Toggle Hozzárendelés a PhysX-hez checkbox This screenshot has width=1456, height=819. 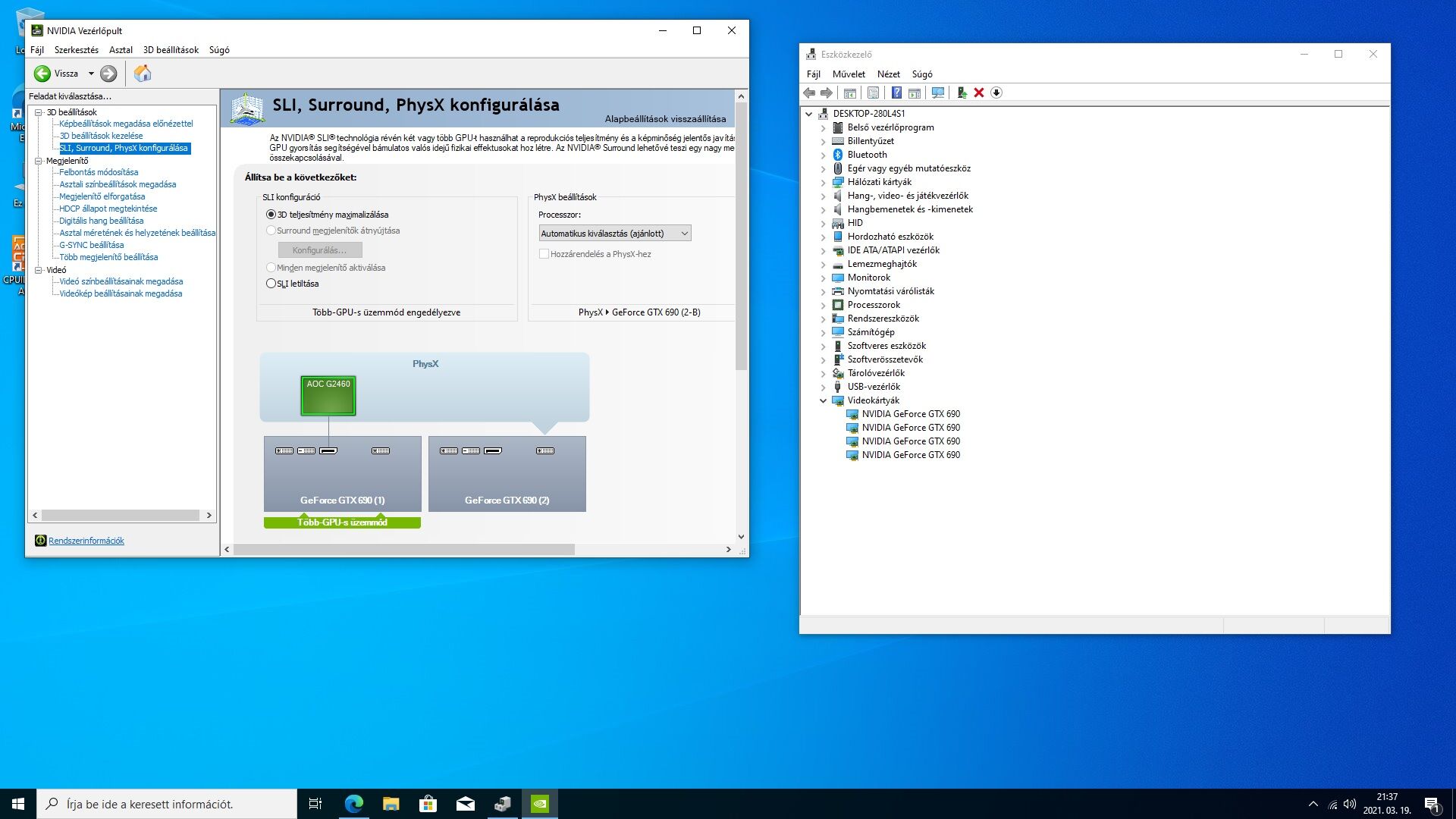pos(544,254)
